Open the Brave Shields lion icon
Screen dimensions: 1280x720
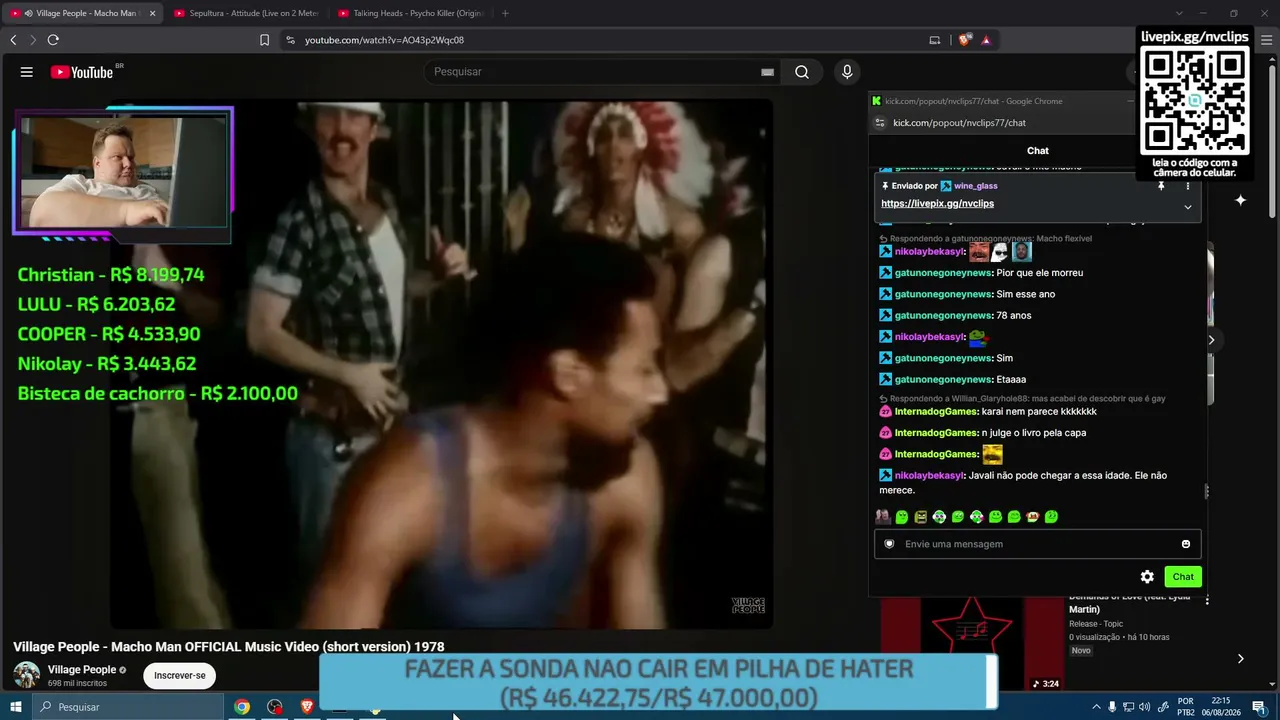[964, 40]
